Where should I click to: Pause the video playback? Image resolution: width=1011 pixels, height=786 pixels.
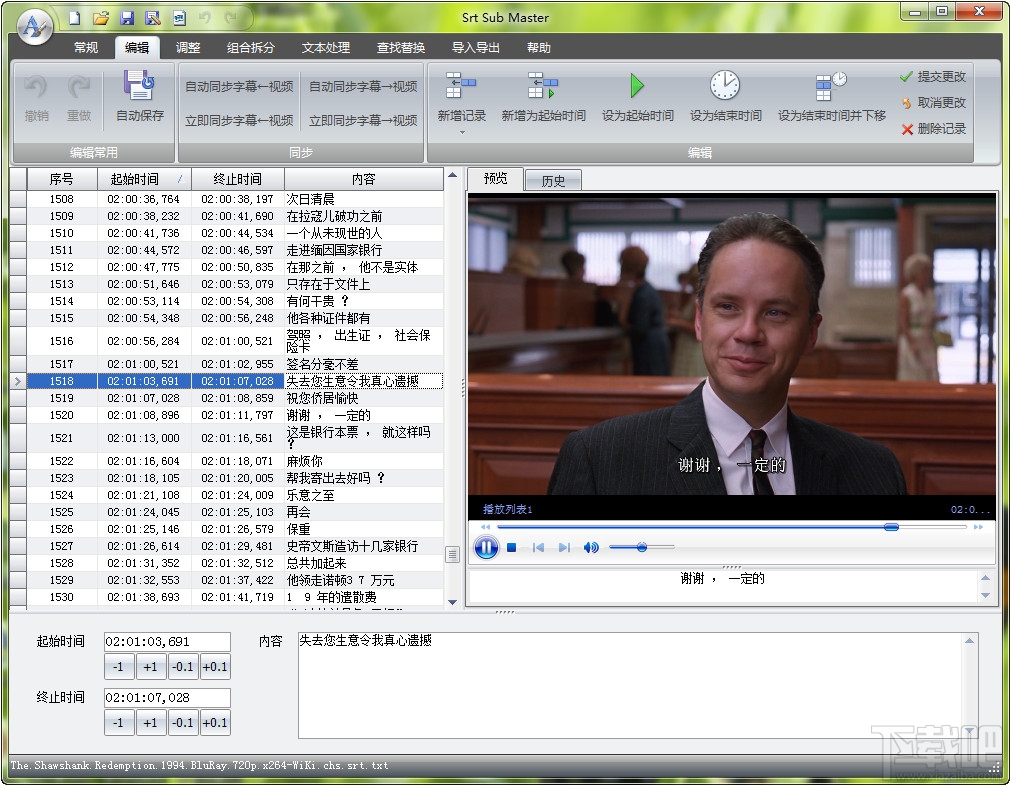[486, 547]
